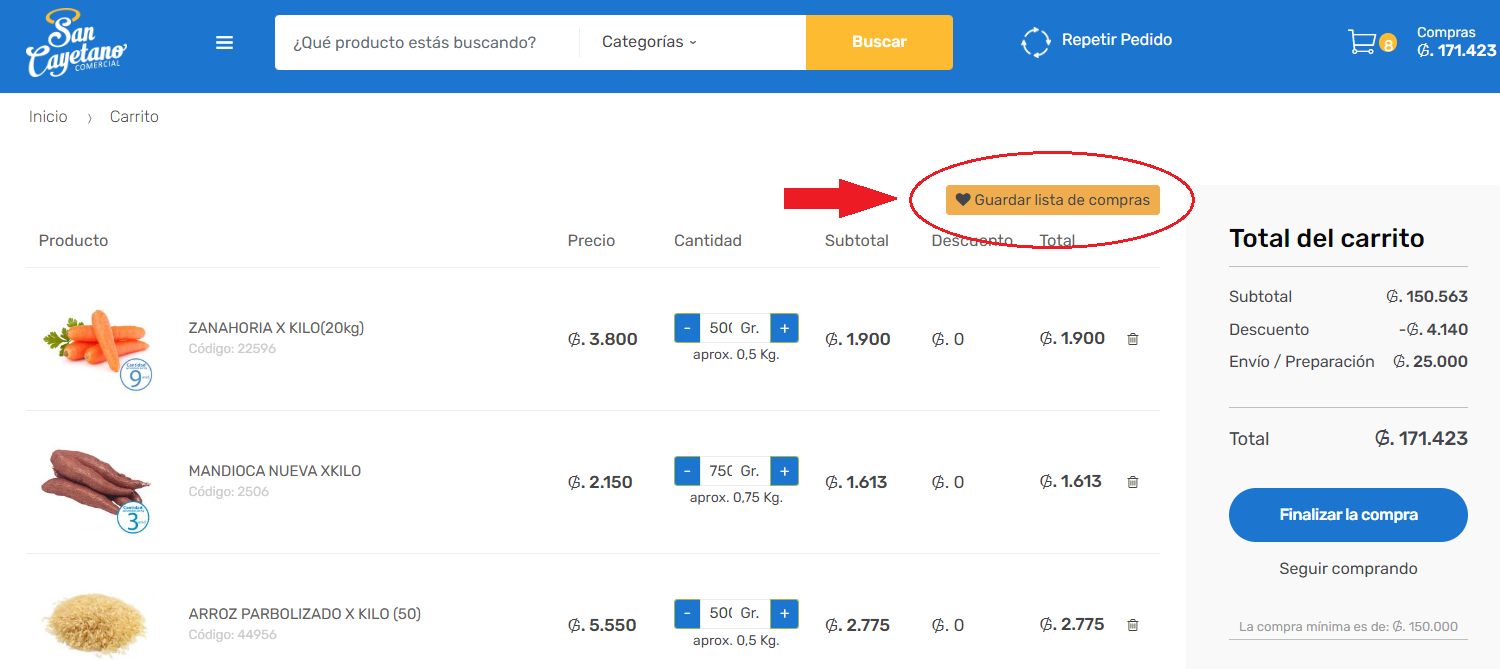Image resolution: width=1500 pixels, height=669 pixels.
Task: Open the shopping cart icon
Action: 1362,42
